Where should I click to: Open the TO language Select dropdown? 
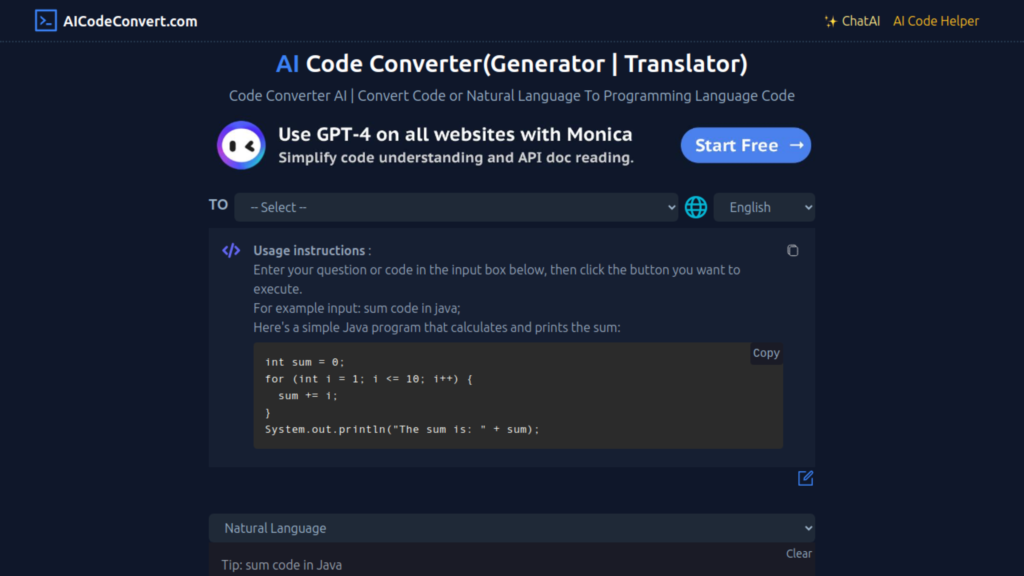[x=456, y=207]
